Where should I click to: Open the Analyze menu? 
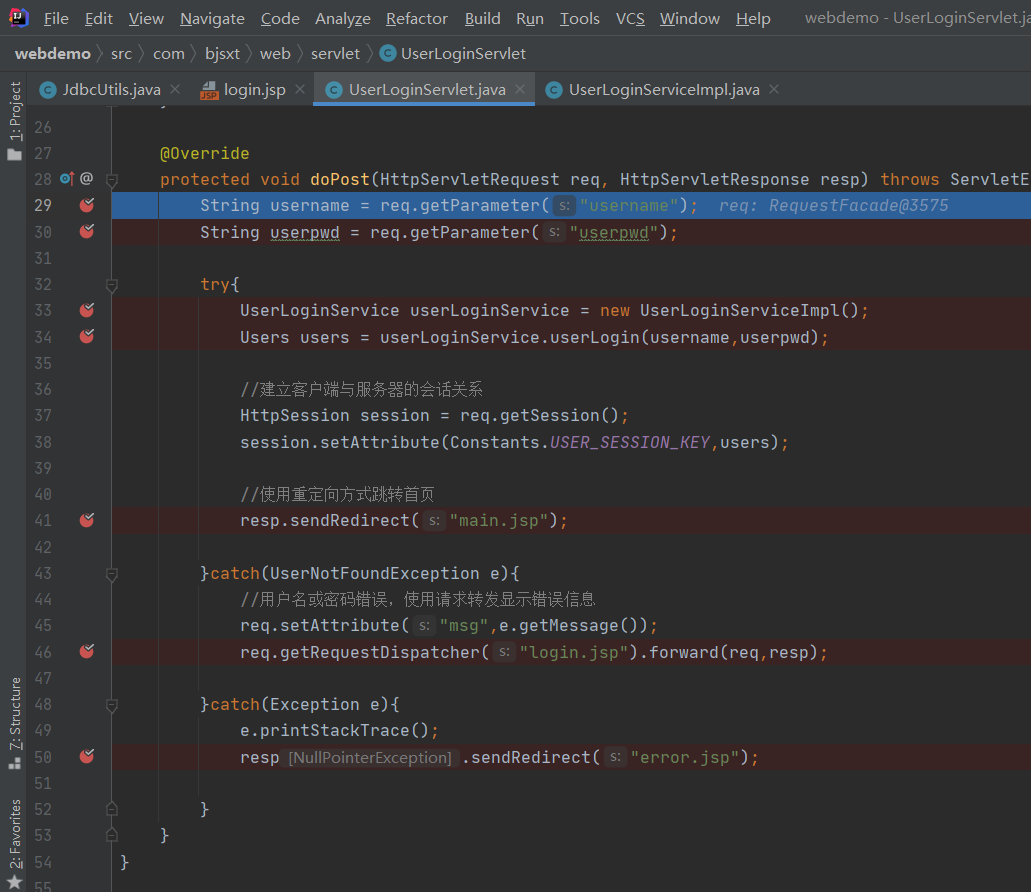pos(343,18)
